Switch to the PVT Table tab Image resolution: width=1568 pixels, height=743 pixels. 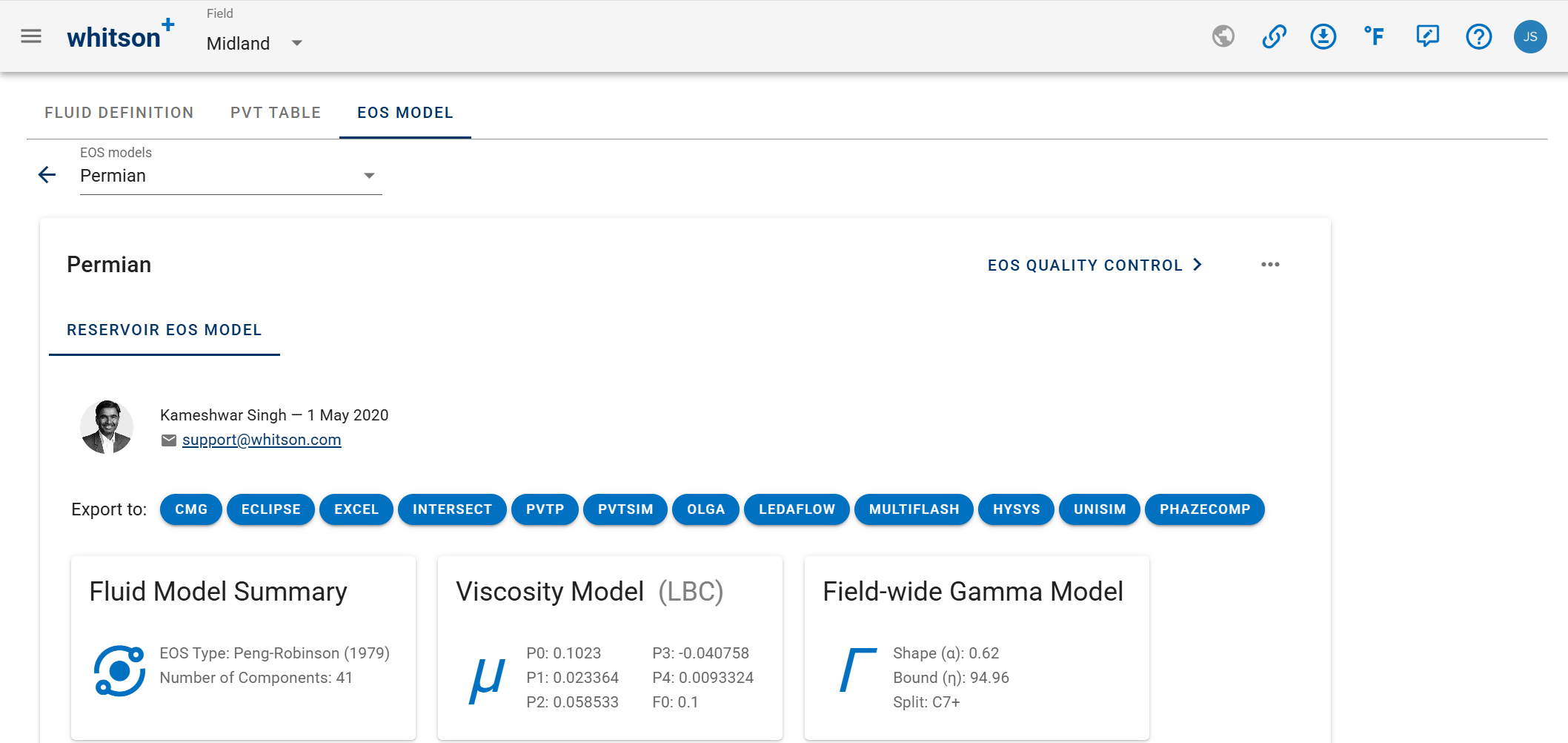point(276,113)
